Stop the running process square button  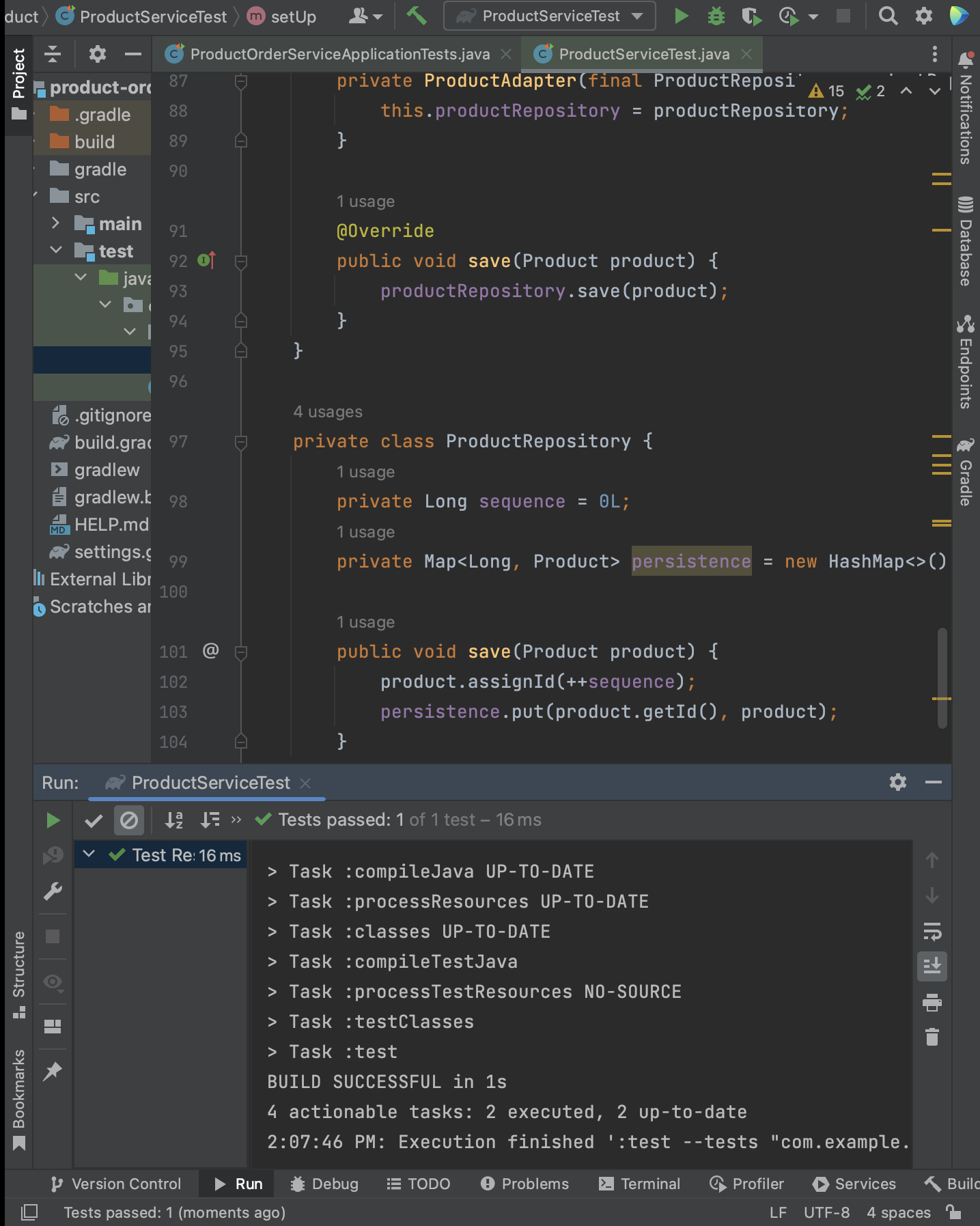click(843, 16)
